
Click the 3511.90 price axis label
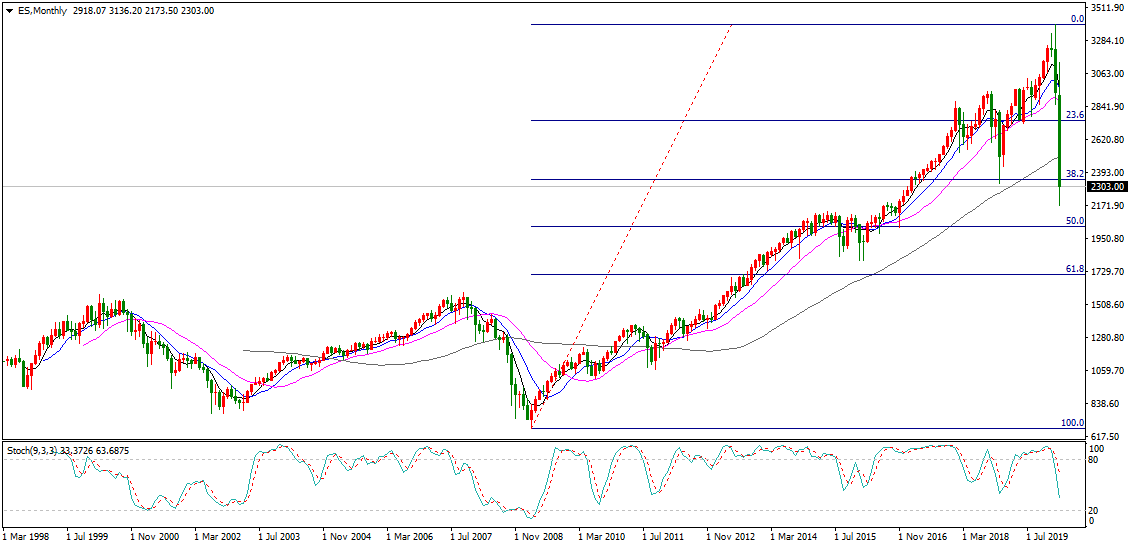click(1109, 8)
